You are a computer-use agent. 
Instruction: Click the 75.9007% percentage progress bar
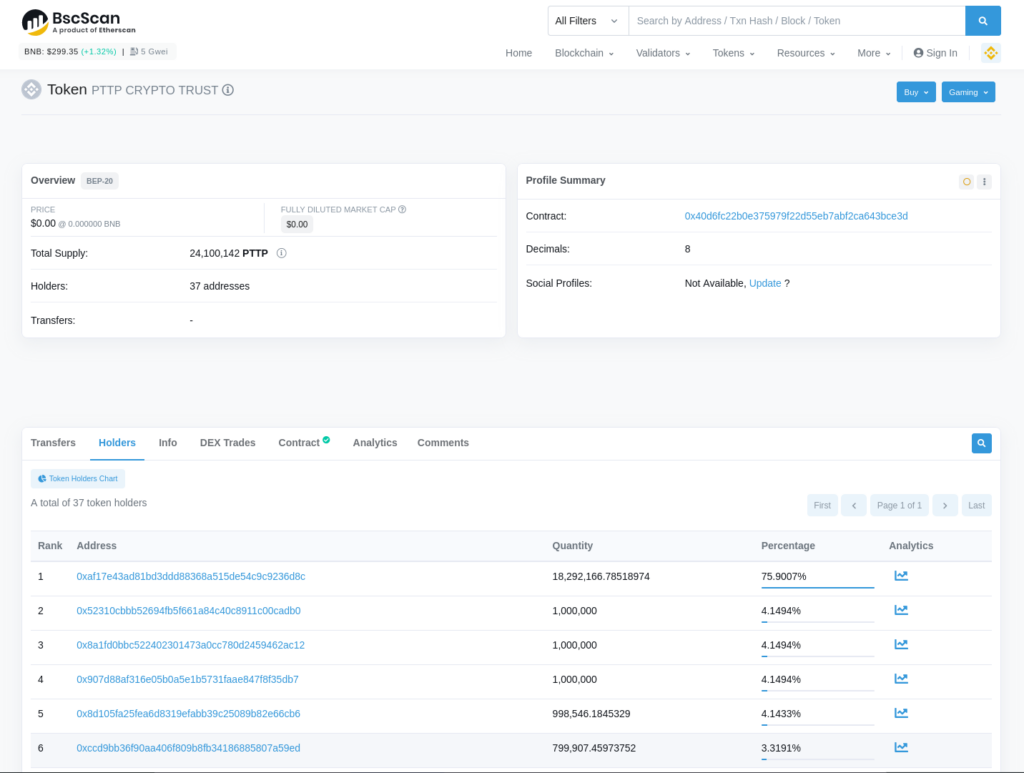pos(818,588)
